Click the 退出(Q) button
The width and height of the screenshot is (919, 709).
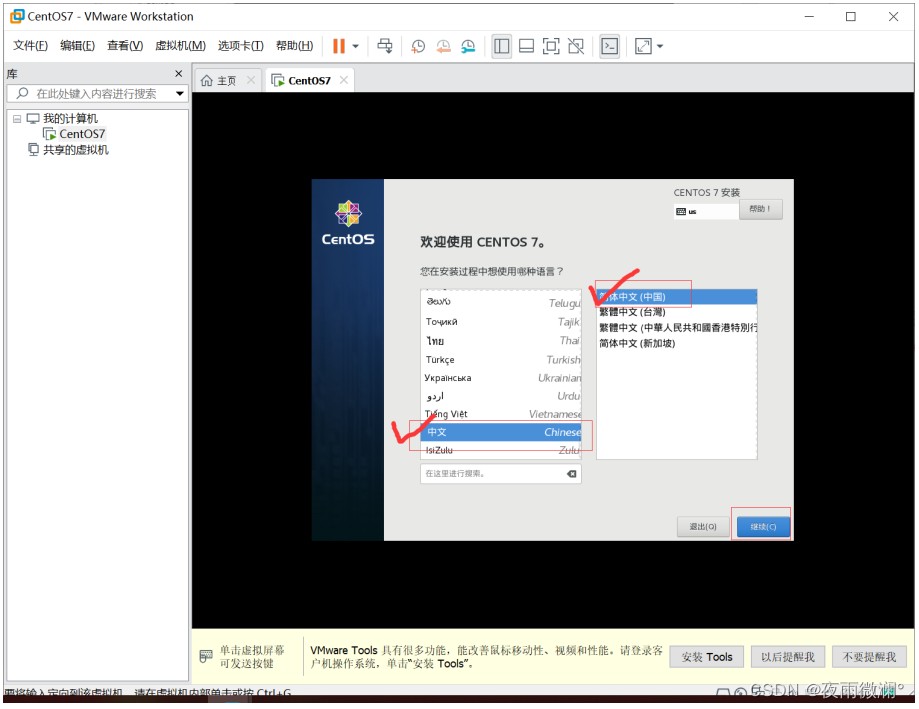(703, 527)
